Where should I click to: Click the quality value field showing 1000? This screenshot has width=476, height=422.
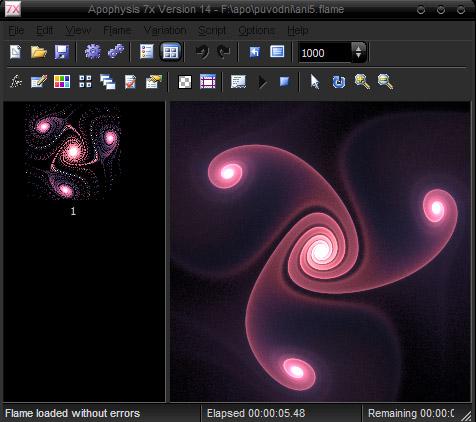[324, 53]
